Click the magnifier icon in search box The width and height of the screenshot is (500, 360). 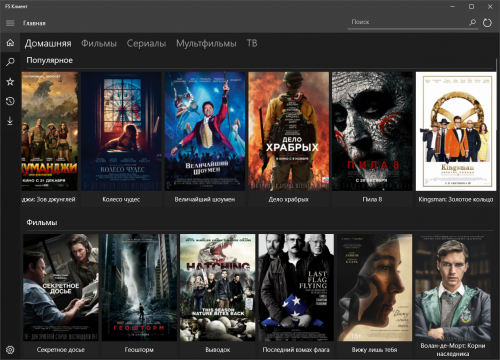pos(472,22)
